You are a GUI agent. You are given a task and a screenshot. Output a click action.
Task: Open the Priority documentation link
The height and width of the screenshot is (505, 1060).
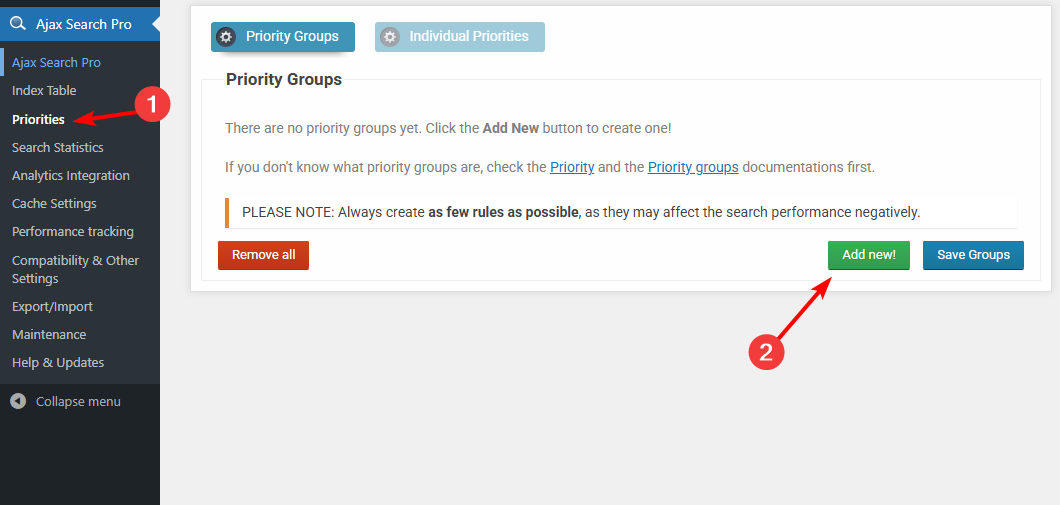tap(572, 167)
